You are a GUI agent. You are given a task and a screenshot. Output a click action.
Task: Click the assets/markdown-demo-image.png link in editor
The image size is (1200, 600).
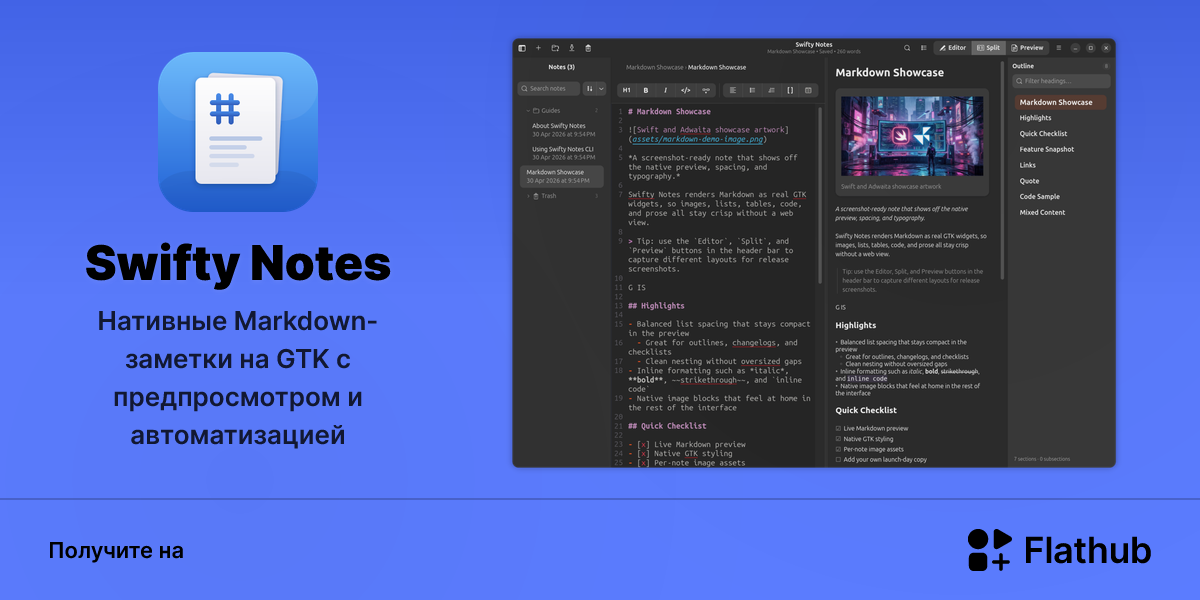[x=698, y=139]
